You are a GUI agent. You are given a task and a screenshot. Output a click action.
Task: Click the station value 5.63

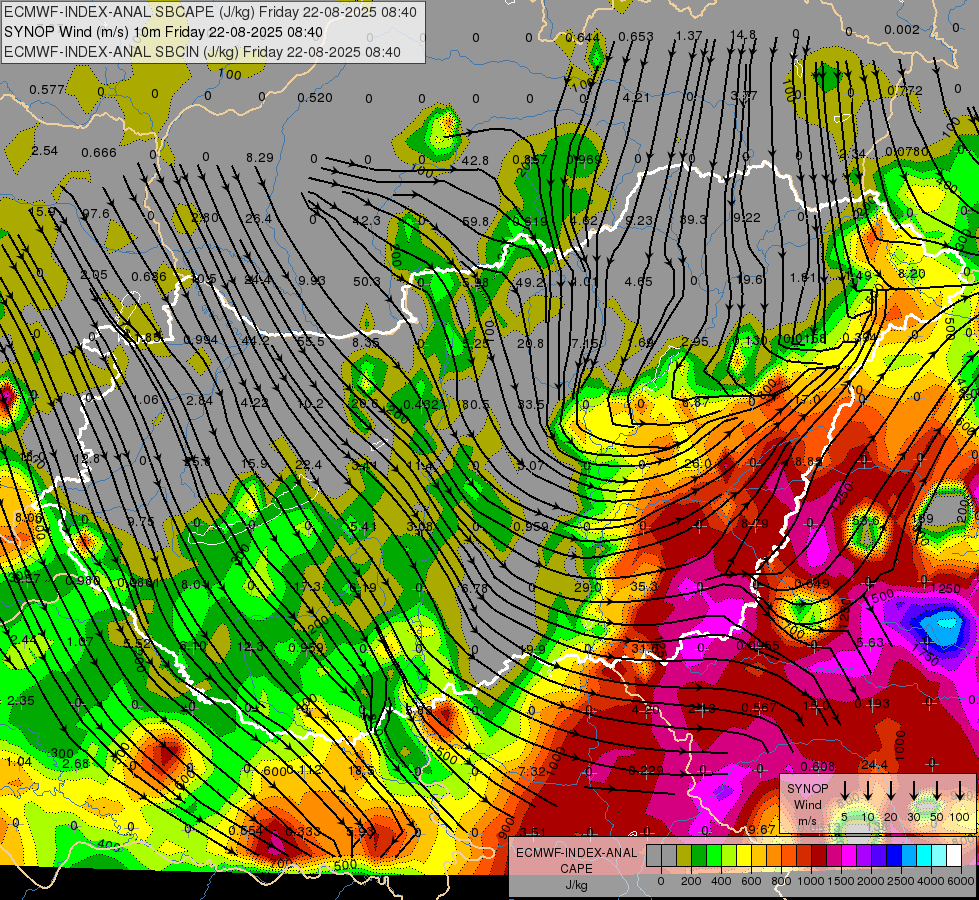(x=870, y=642)
